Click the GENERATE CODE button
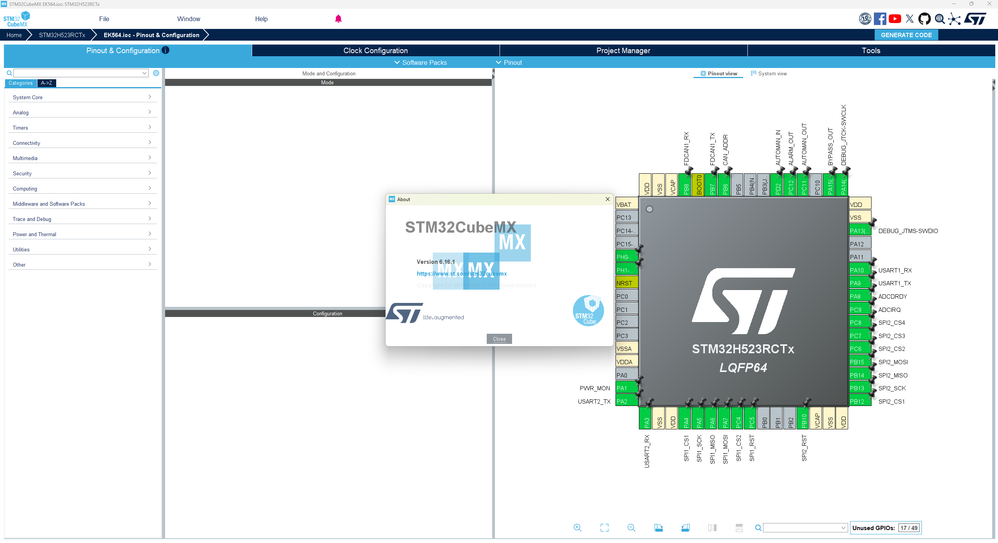This screenshot has height=543, width=998. point(906,35)
